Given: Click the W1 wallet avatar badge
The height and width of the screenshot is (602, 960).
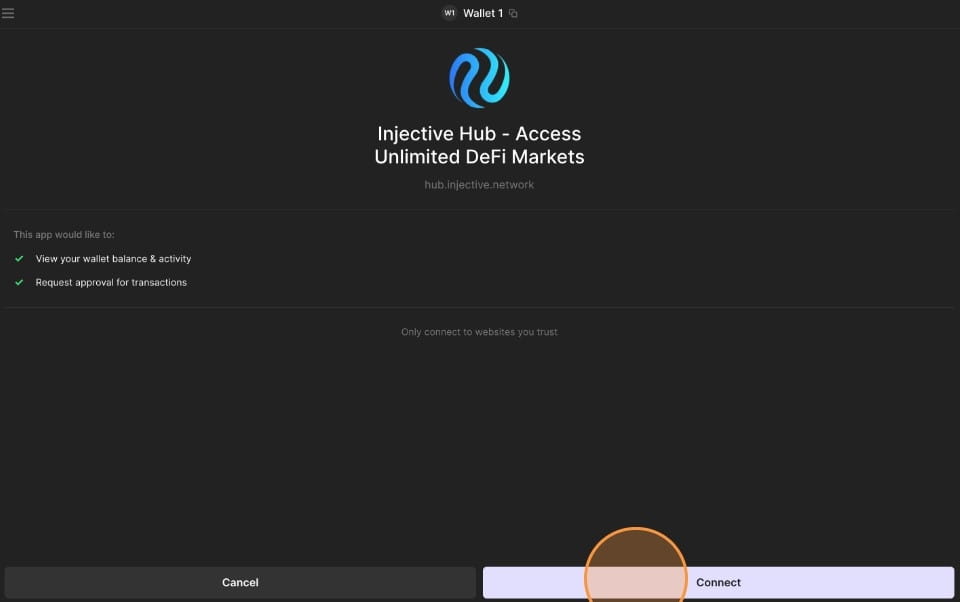Looking at the screenshot, I should pos(449,13).
